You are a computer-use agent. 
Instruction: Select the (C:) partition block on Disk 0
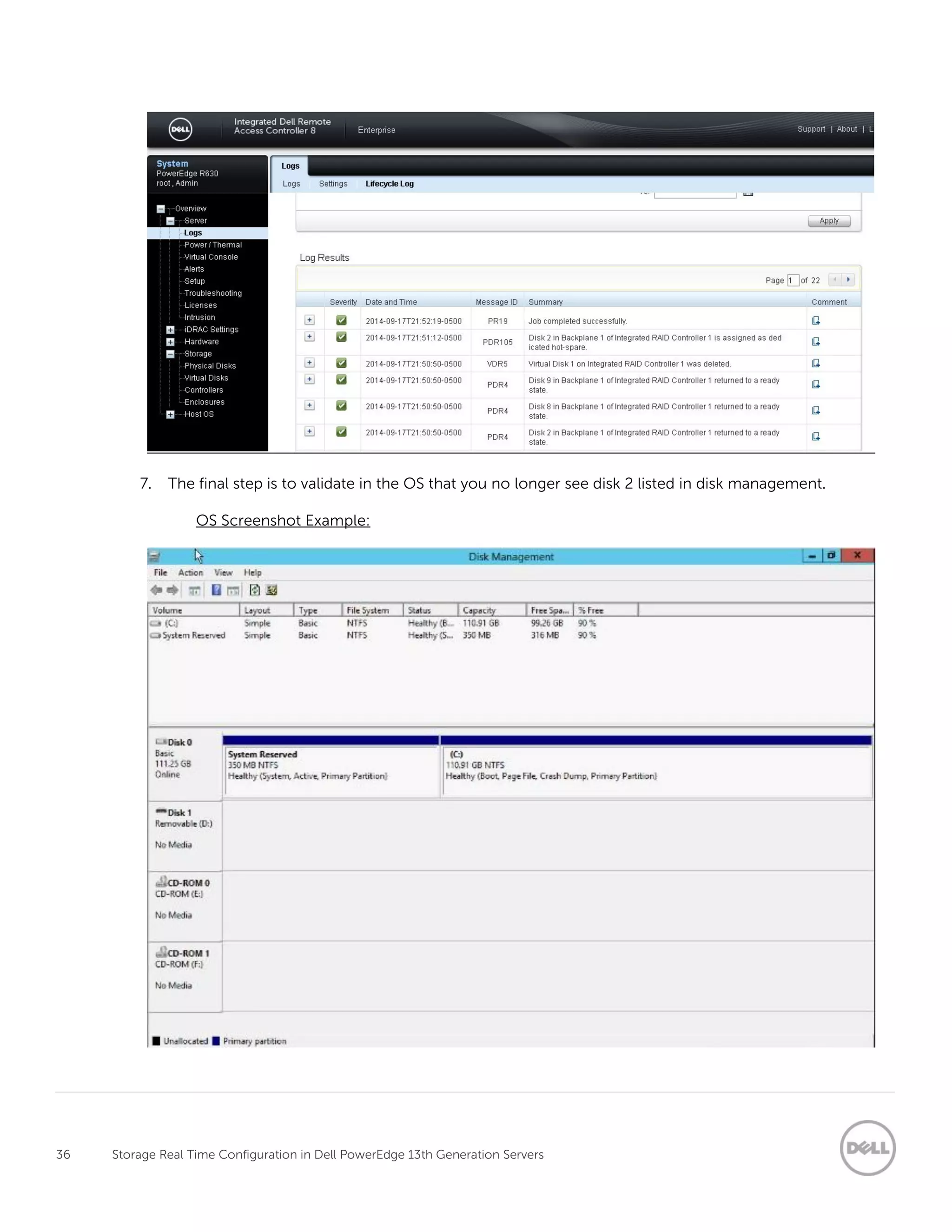pyautogui.click(x=657, y=767)
